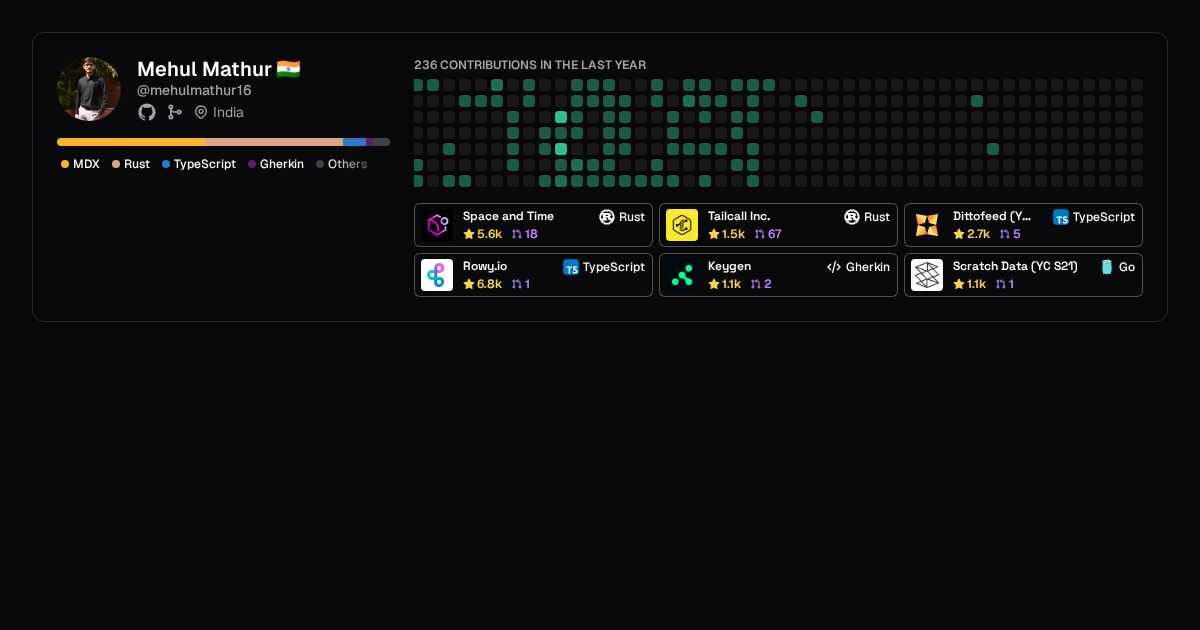Click the star icon on Space and Time card
The height and width of the screenshot is (630, 1200).
tap(468, 234)
